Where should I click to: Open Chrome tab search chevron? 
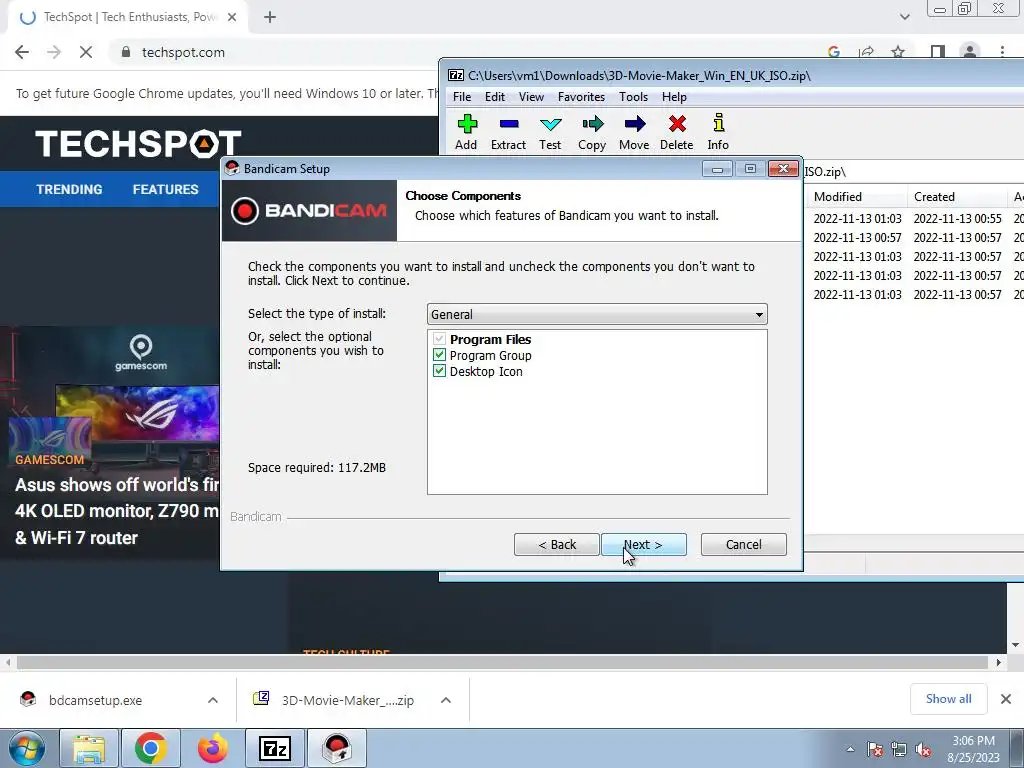coord(904,17)
